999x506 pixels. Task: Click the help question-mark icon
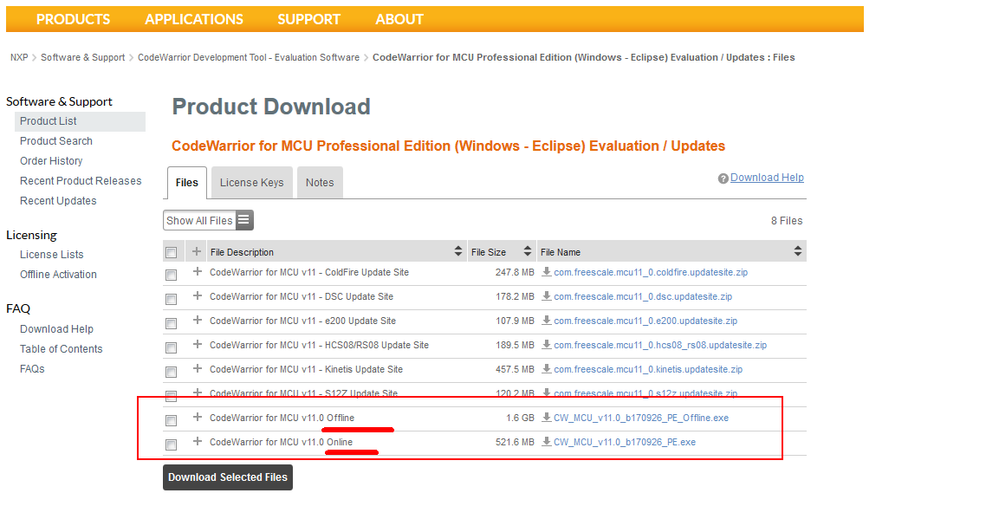pos(723,178)
